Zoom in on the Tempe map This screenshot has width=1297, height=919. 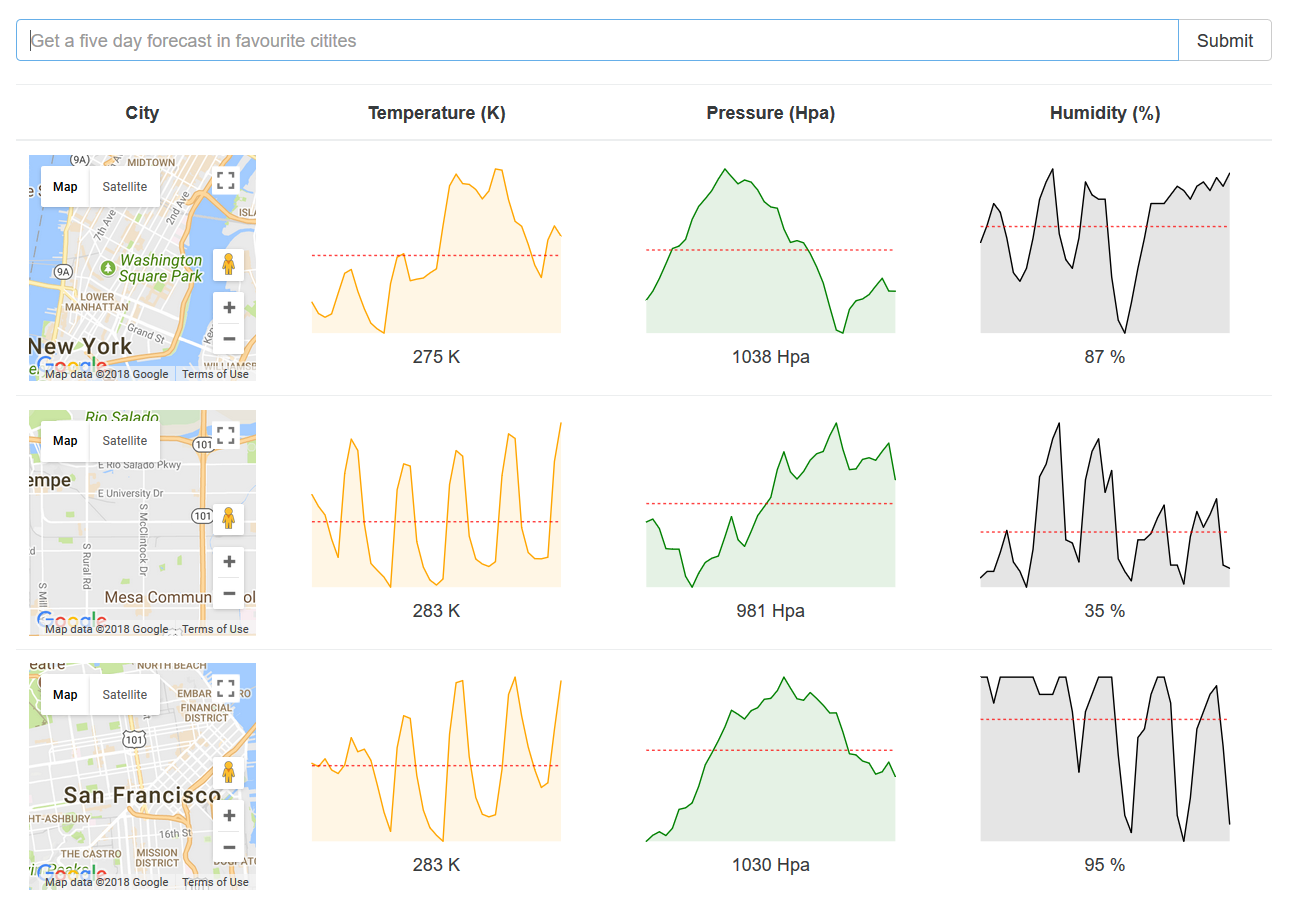229,561
